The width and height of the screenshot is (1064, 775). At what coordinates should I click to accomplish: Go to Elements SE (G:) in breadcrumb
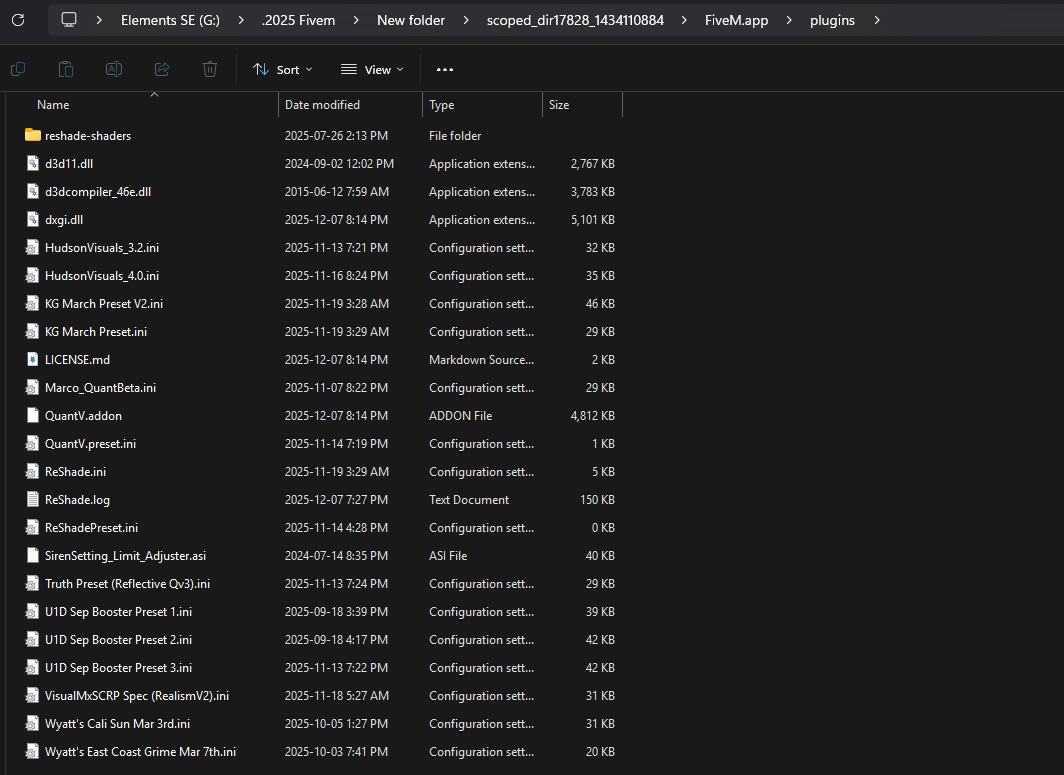coord(168,20)
